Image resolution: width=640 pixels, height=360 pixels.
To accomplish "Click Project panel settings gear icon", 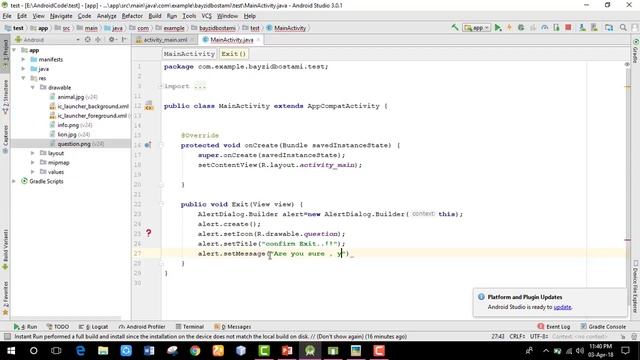I will [111, 40].
